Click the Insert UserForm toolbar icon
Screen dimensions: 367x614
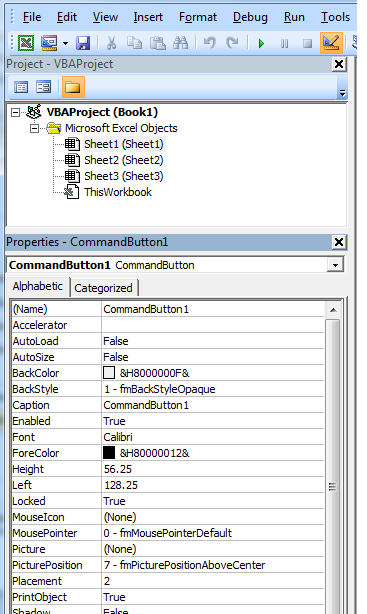(49, 43)
